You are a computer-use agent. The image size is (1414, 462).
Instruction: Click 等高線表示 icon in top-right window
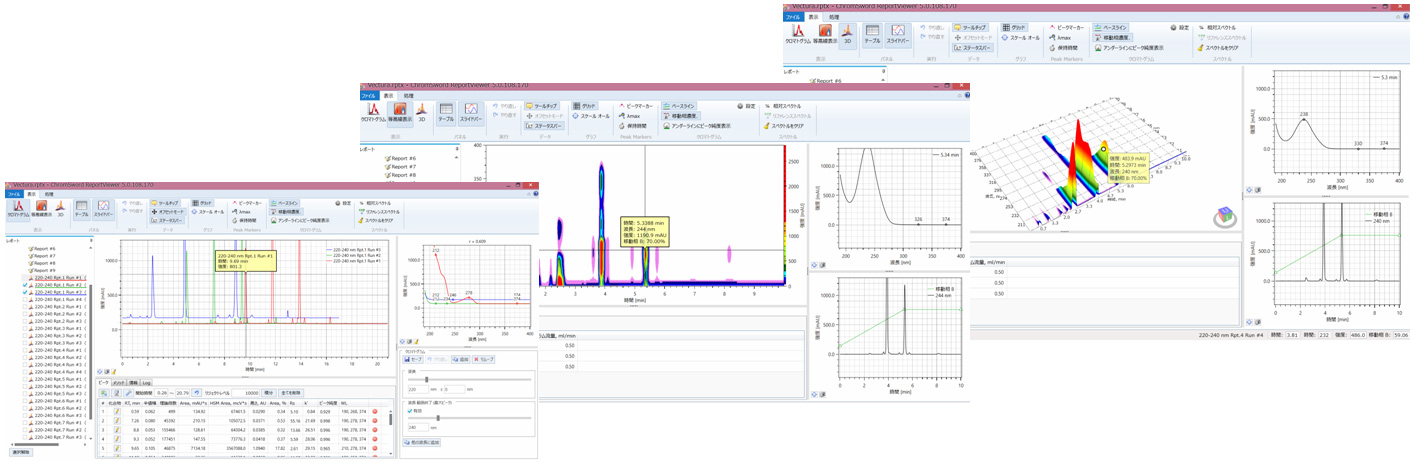pos(825,34)
